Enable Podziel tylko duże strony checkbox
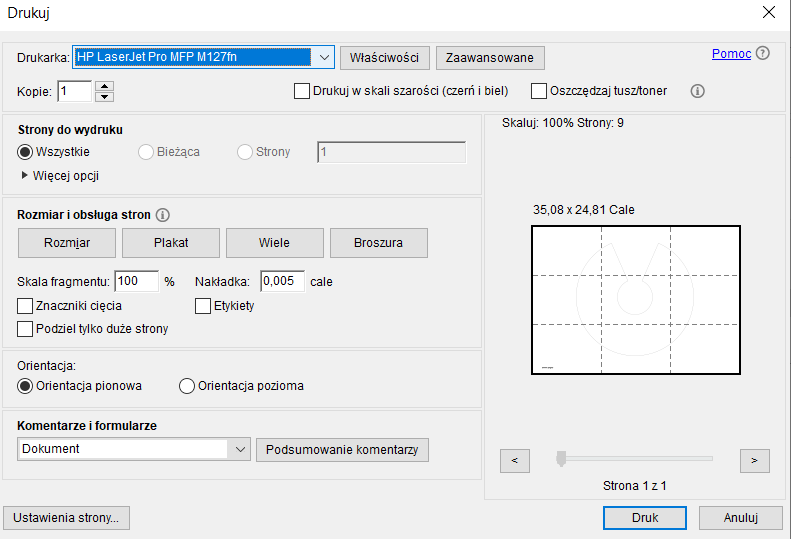The height and width of the screenshot is (539, 791). pos(25,329)
